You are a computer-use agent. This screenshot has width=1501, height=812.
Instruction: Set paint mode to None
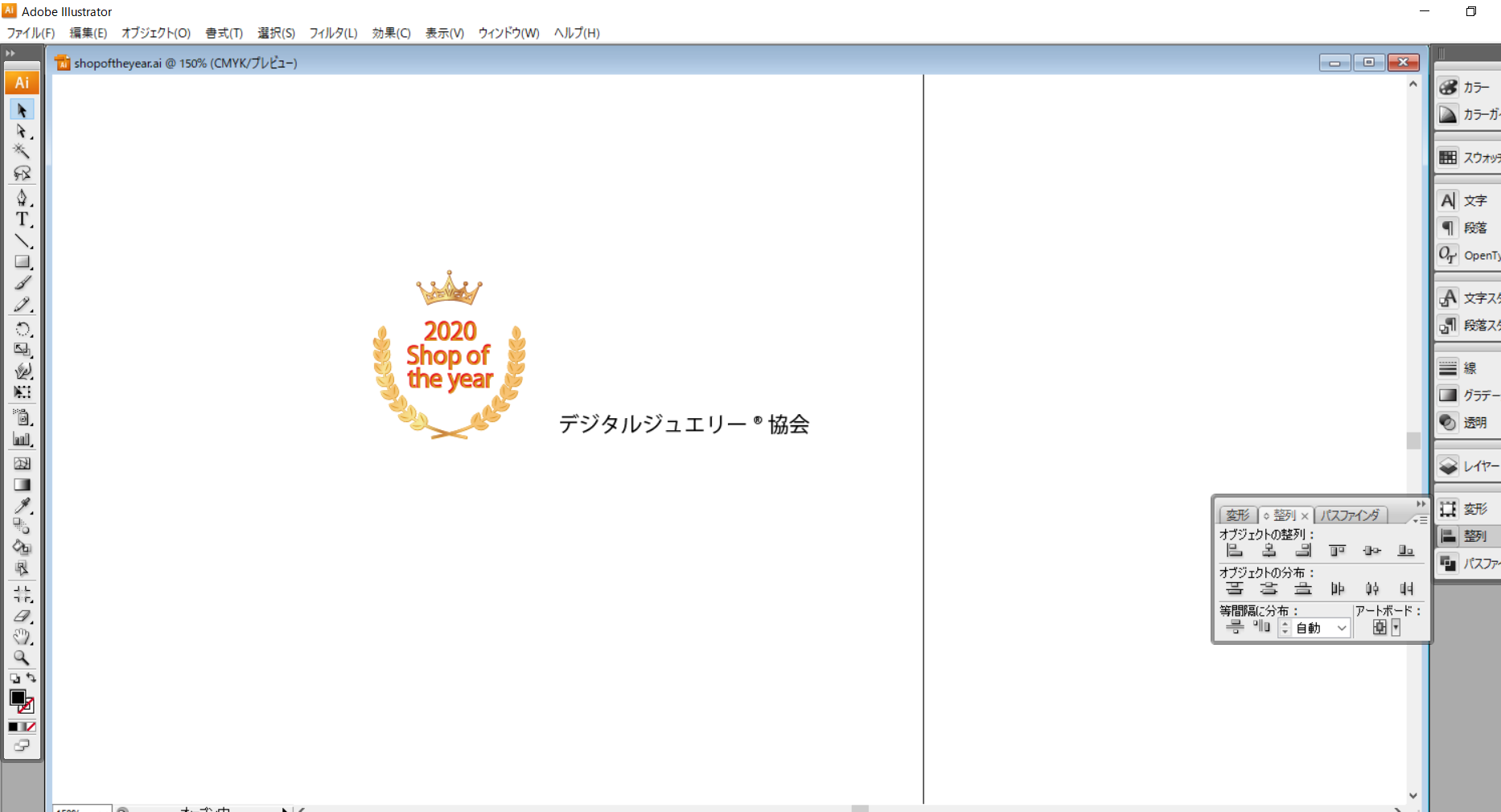click(x=31, y=728)
